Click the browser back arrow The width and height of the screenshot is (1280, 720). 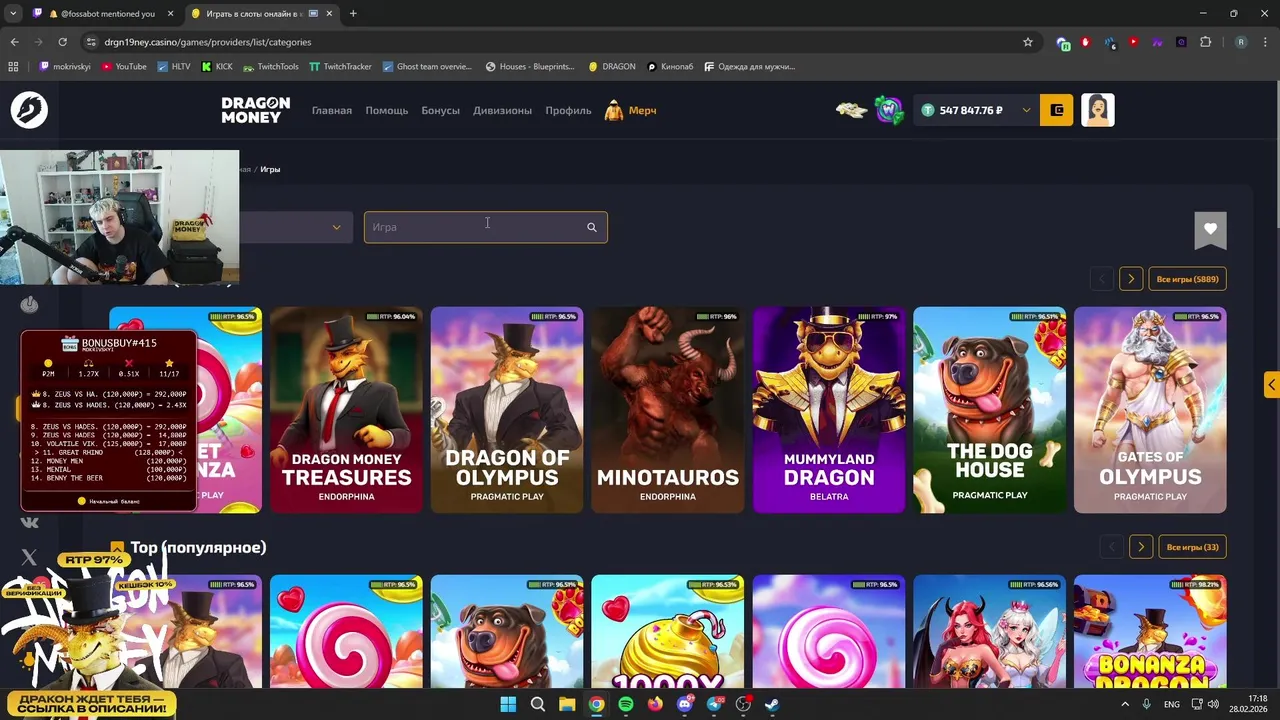(x=14, y=42)
